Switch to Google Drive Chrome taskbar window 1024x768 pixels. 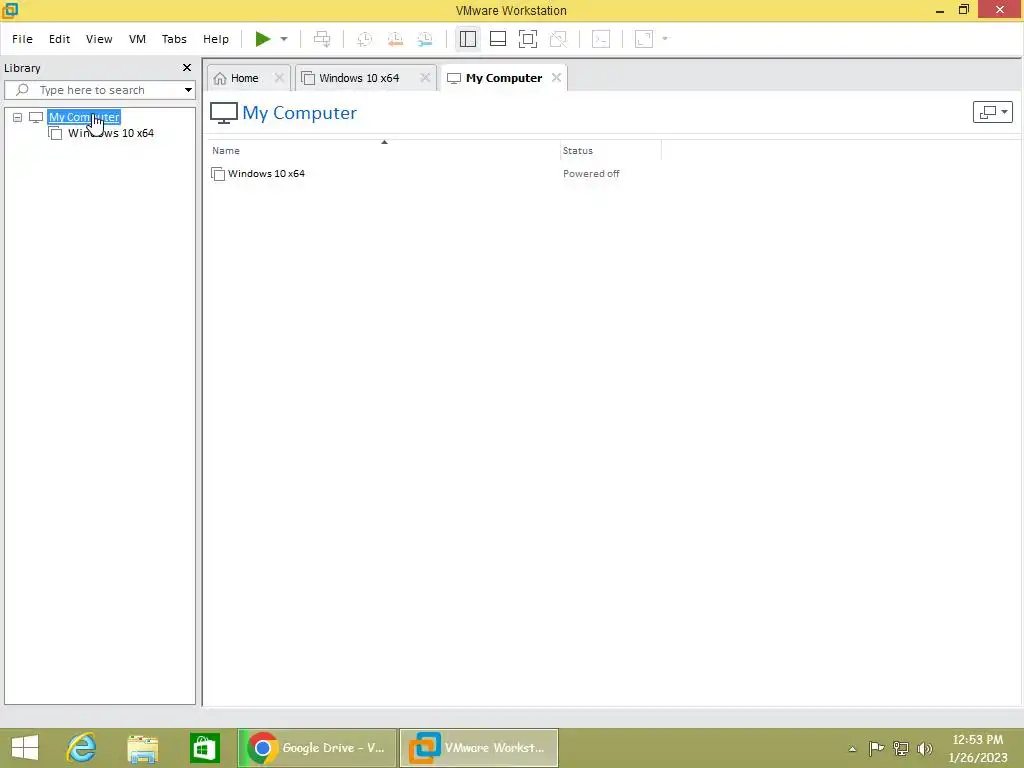click(x=317, y=748)
